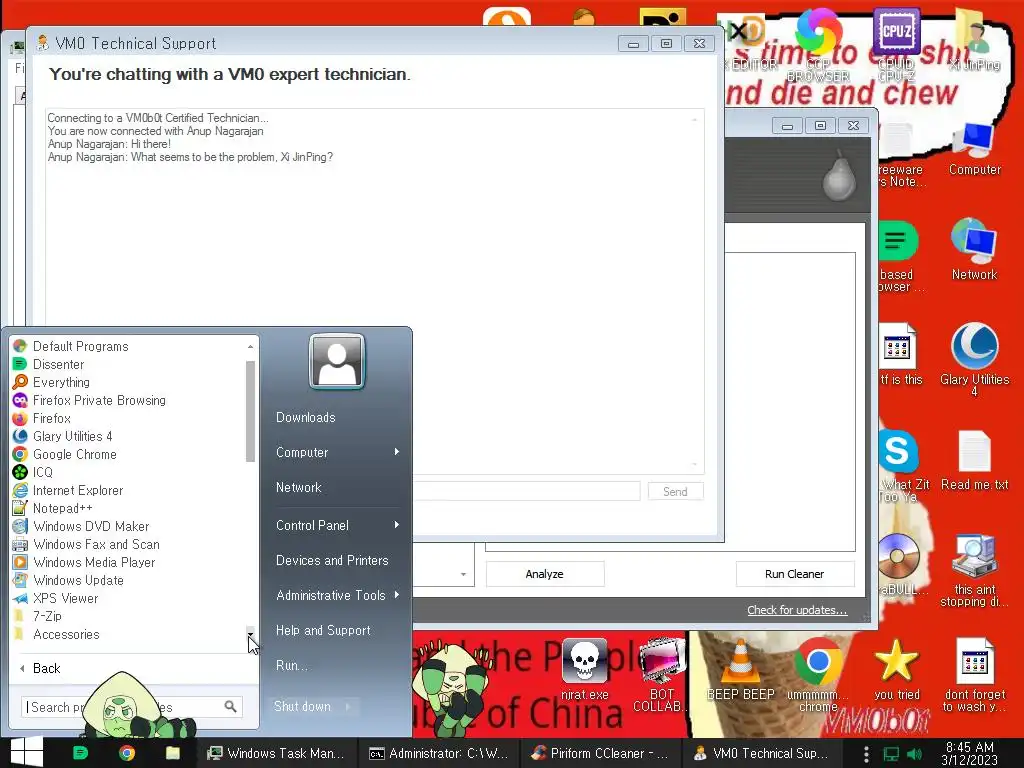Click Analyze in the CCleaner window

coord(545,574)
